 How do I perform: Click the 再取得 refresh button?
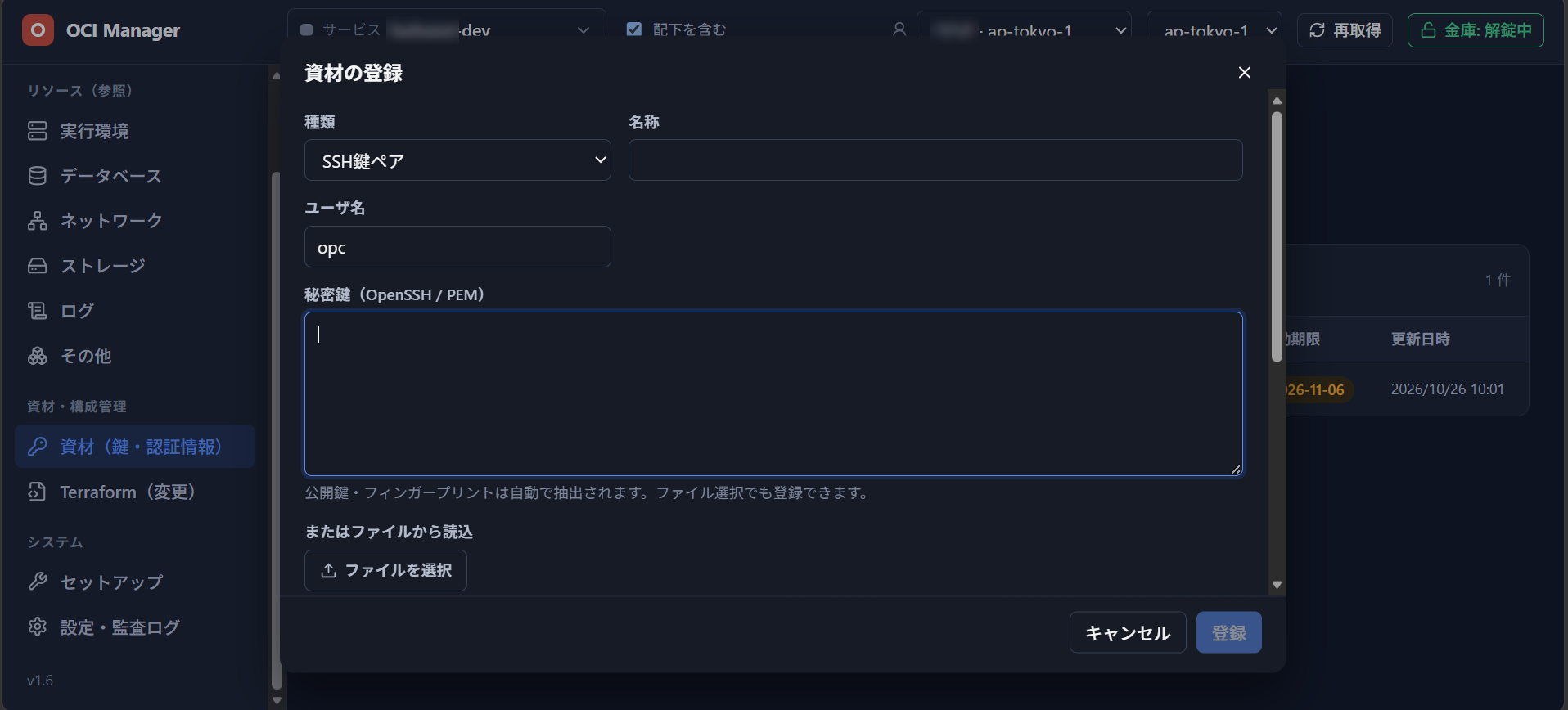point(1345,30)
